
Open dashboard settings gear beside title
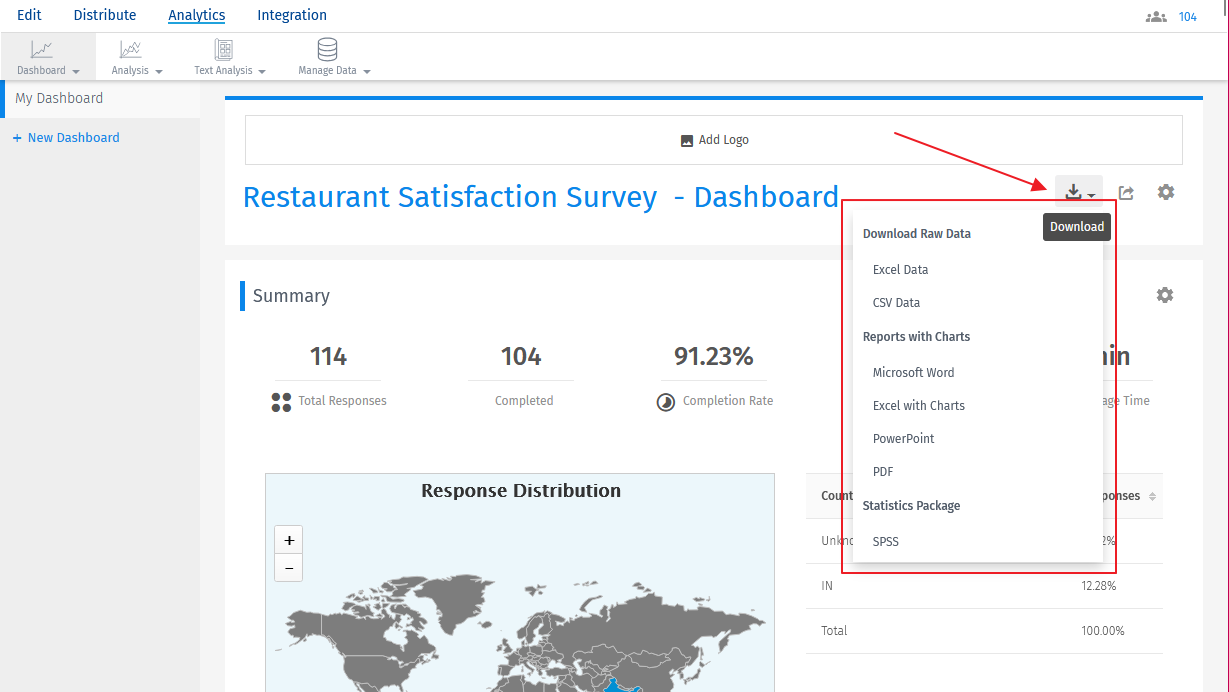[x=1165, y=192]
